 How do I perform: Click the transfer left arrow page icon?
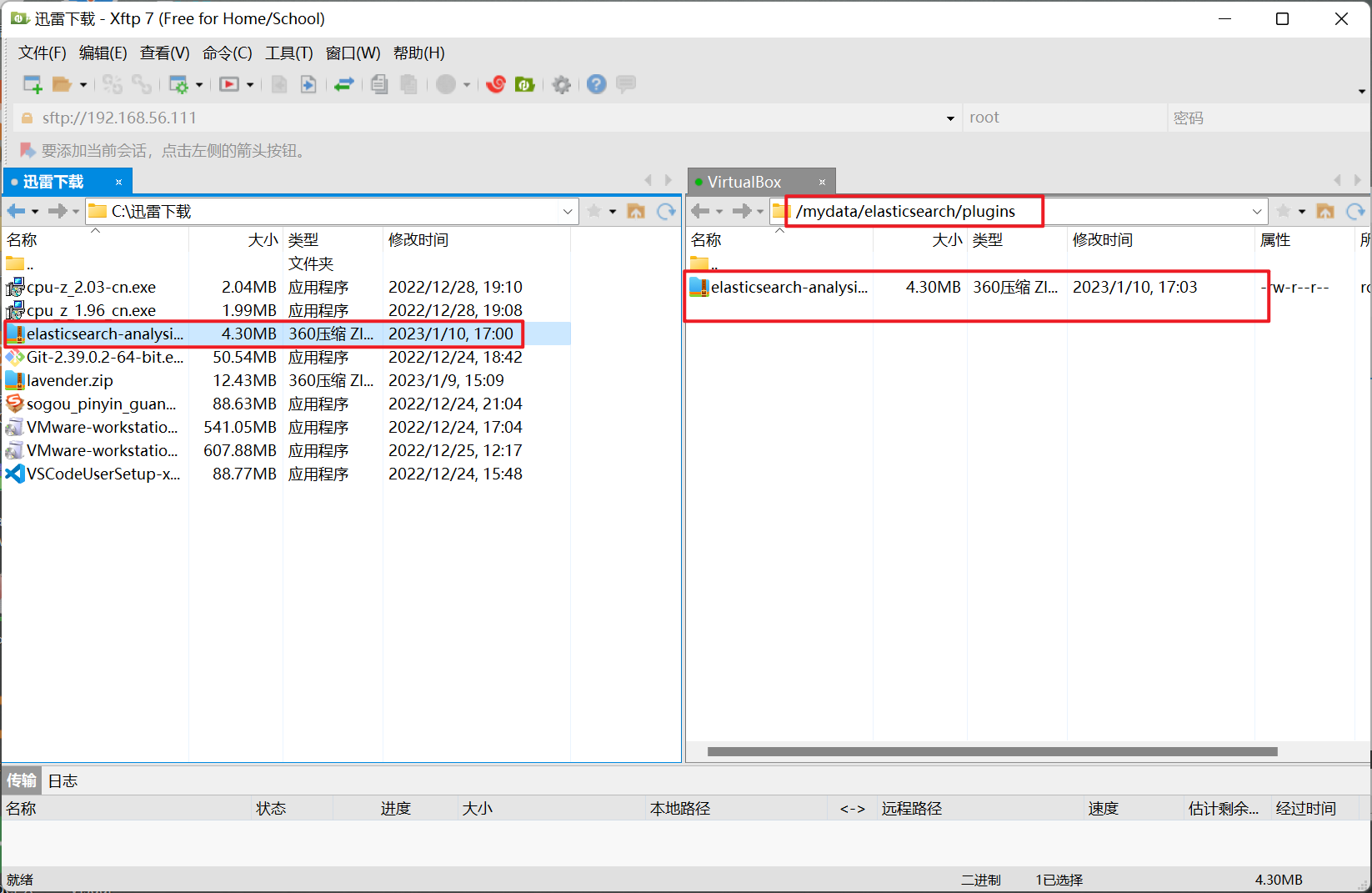280,84
